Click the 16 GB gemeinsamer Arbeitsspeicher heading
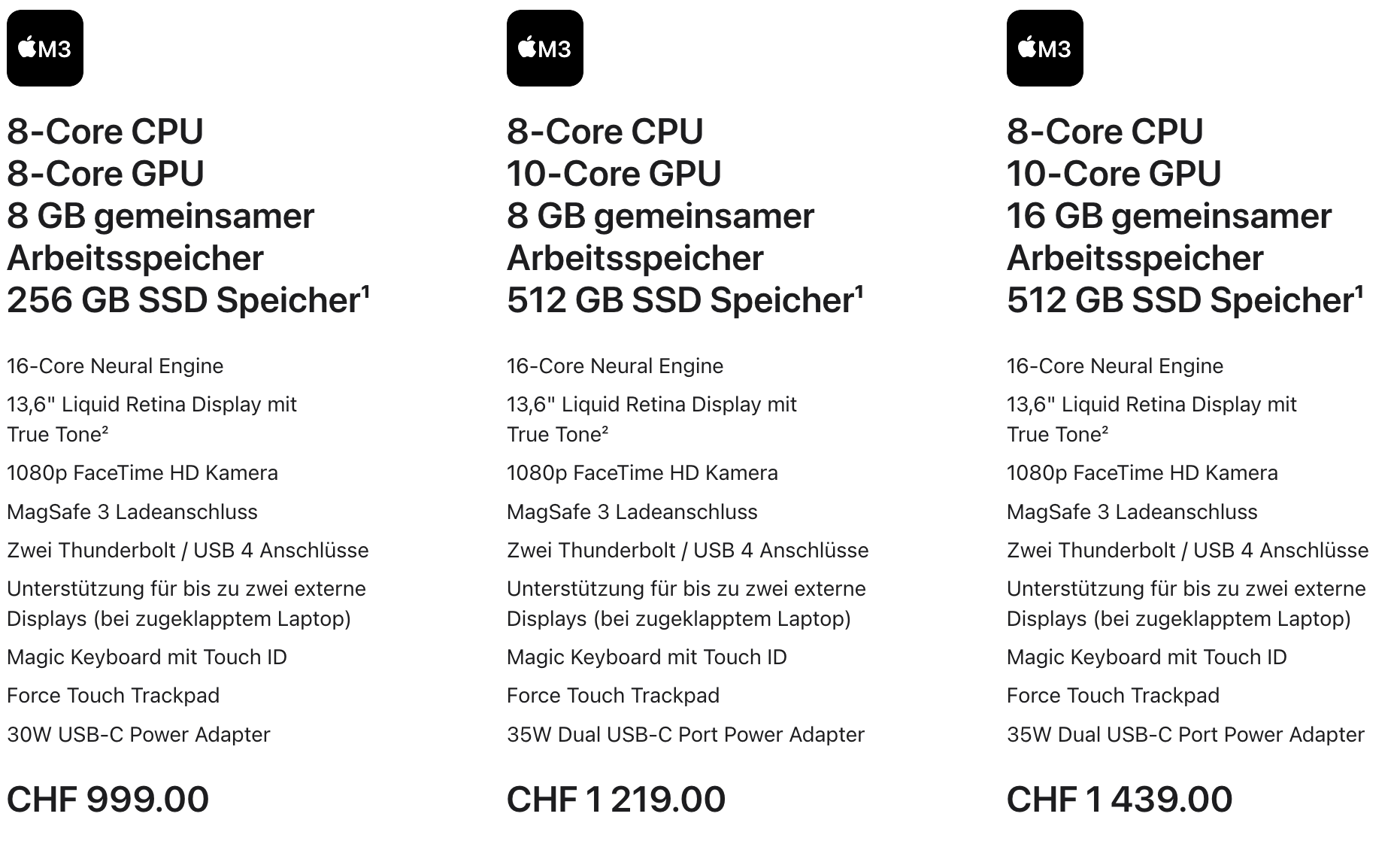This screenshot has width=1400, height=844. click(1168, 236)
